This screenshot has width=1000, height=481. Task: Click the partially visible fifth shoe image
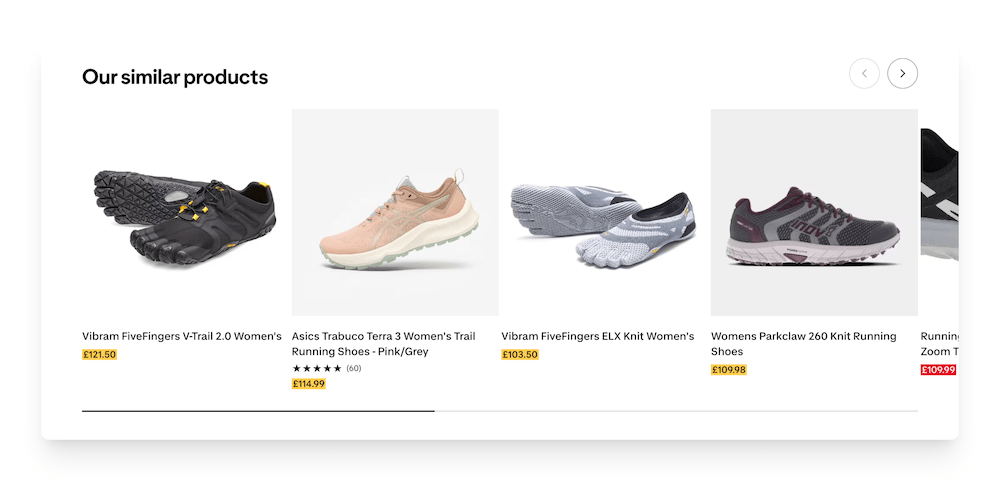tap(940, 212)
